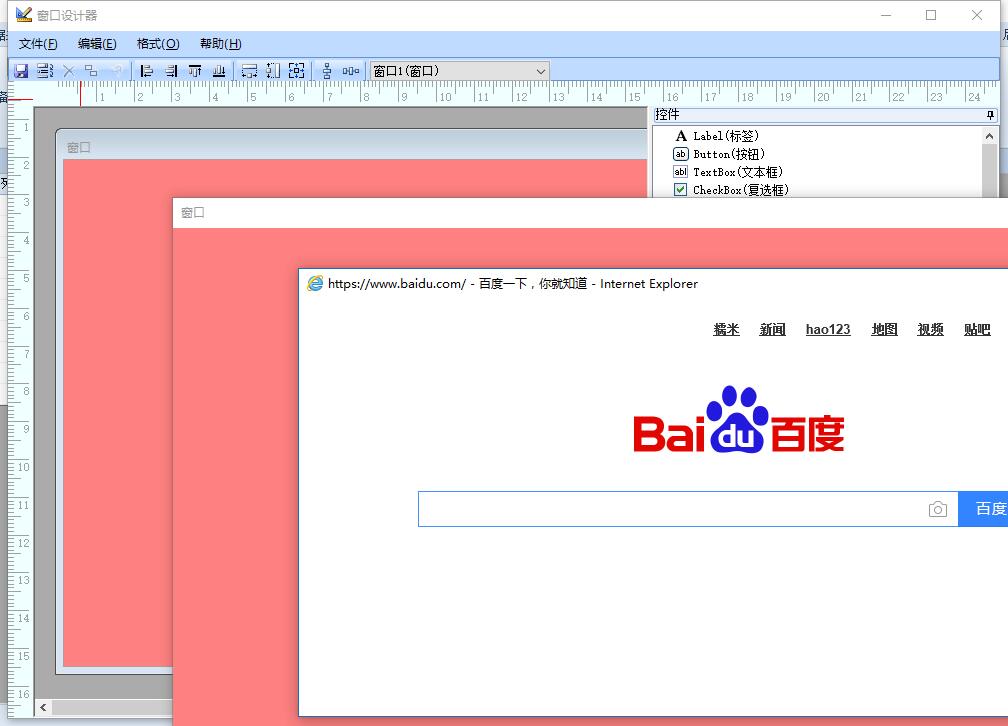Image resolution: width=1008 pixels, height=726 pixels.
Task: Click the Internet Explorer window title text
Action: click(x=512, y=284)
